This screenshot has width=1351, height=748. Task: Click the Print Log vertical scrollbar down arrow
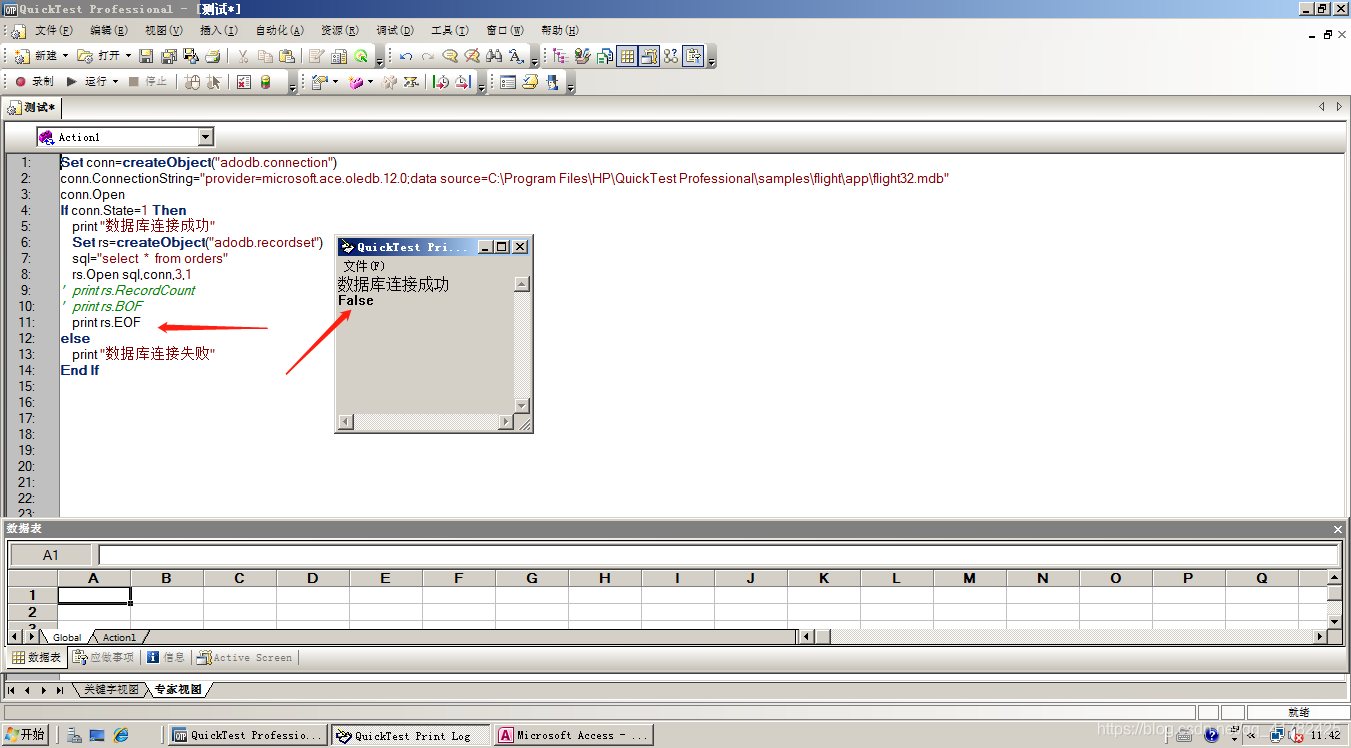click(522, 405)
